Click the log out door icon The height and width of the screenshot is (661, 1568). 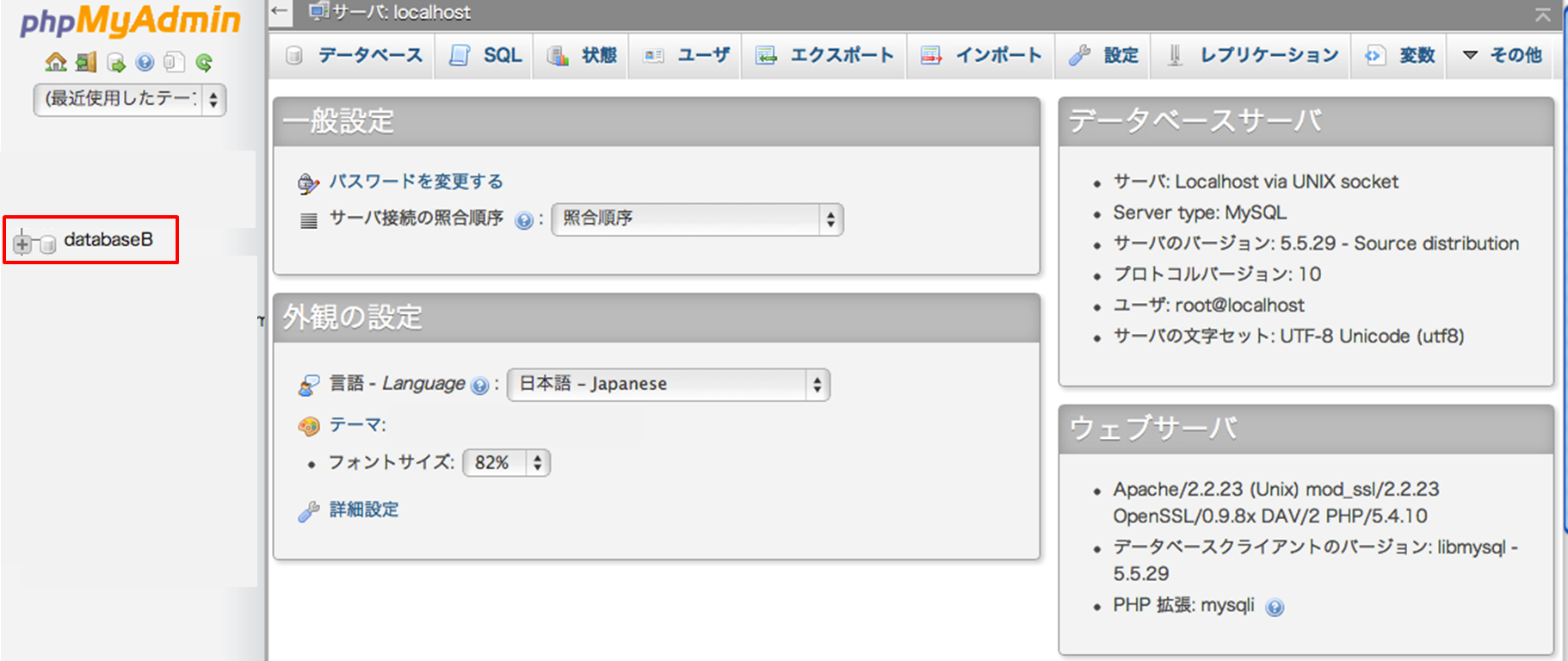(86, 62)
